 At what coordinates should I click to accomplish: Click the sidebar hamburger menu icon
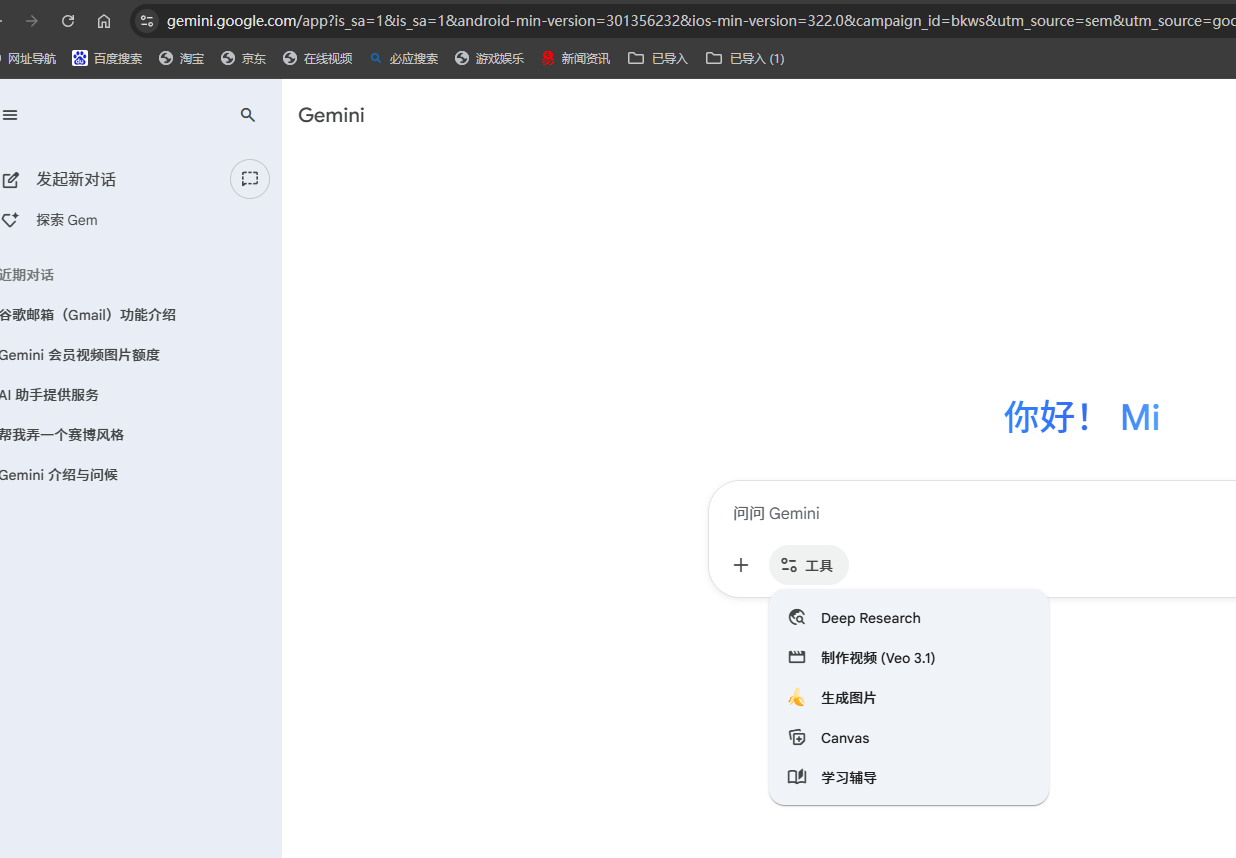pos(10,115)
